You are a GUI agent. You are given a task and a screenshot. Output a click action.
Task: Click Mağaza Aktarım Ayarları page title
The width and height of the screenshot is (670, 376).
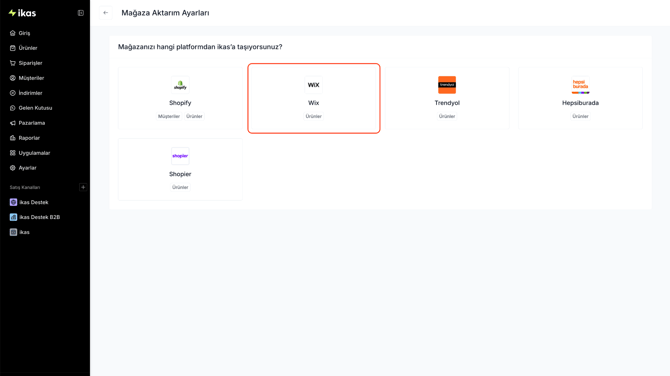coord(165,13)
